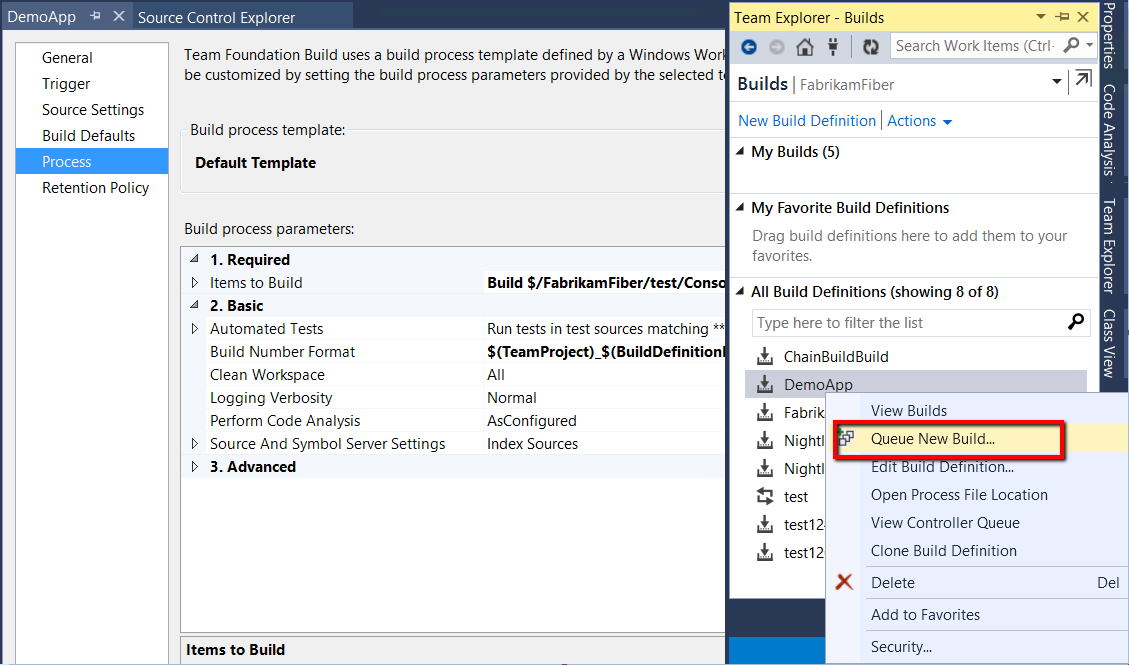This screenshot has height=665, width=1129.
Task: Click the pop-out icon next to Builds header
Action: (x=1082, y=81)
